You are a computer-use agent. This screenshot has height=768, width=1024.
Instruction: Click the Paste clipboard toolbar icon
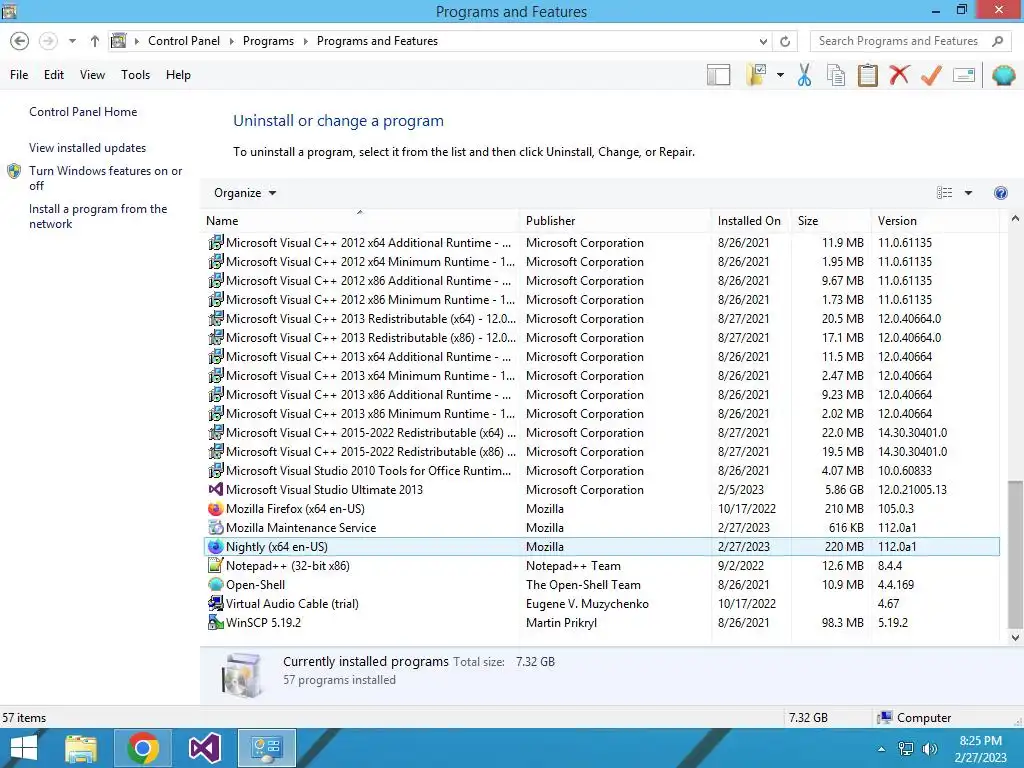867,75
